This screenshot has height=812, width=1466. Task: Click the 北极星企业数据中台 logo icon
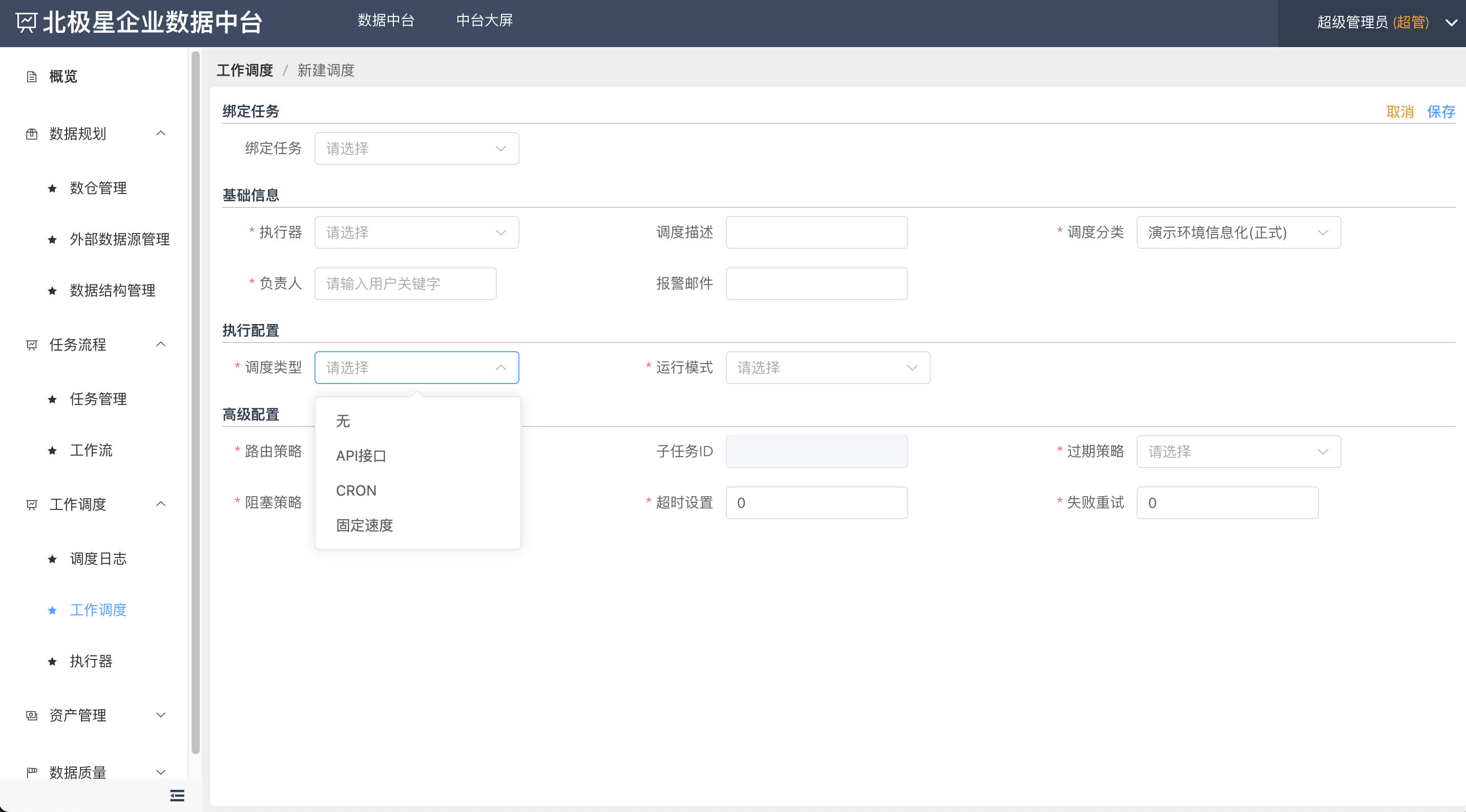(x=26, y=23)
